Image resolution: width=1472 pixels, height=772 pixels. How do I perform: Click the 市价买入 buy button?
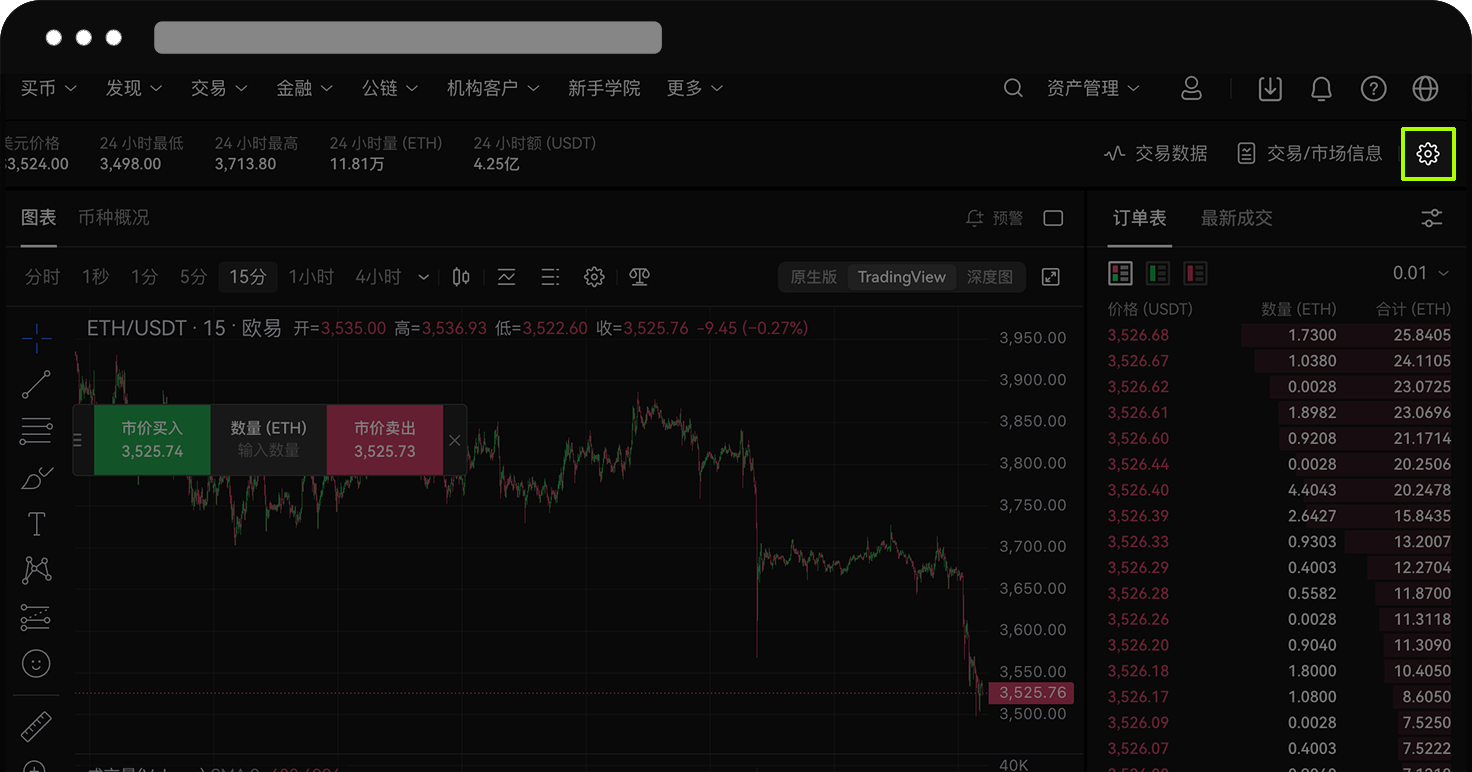coord(151,439)
